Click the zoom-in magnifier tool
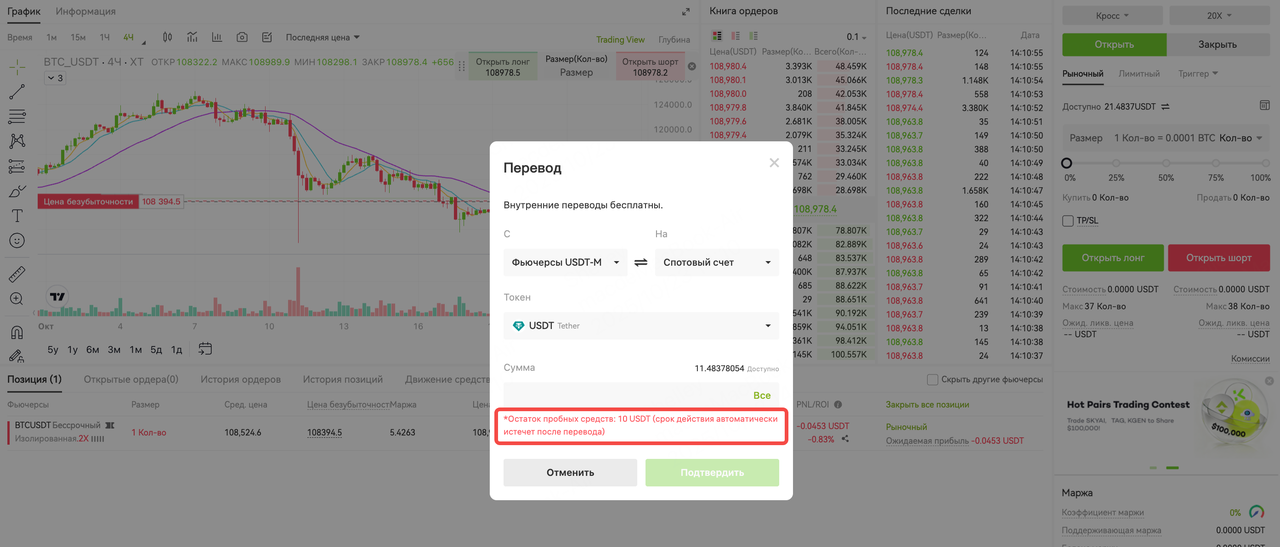Image resolution: width=1280 pixels, height=547 pixels. coord(17,299)
